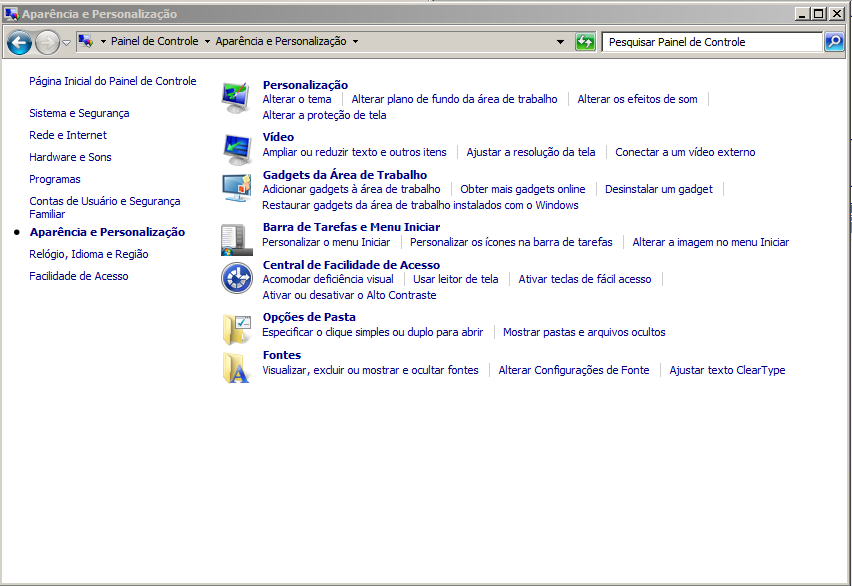Open Facilidade de Acesso in sidebar
The image size is (852, 586).
pyautogui.click(x=79, y=276)
